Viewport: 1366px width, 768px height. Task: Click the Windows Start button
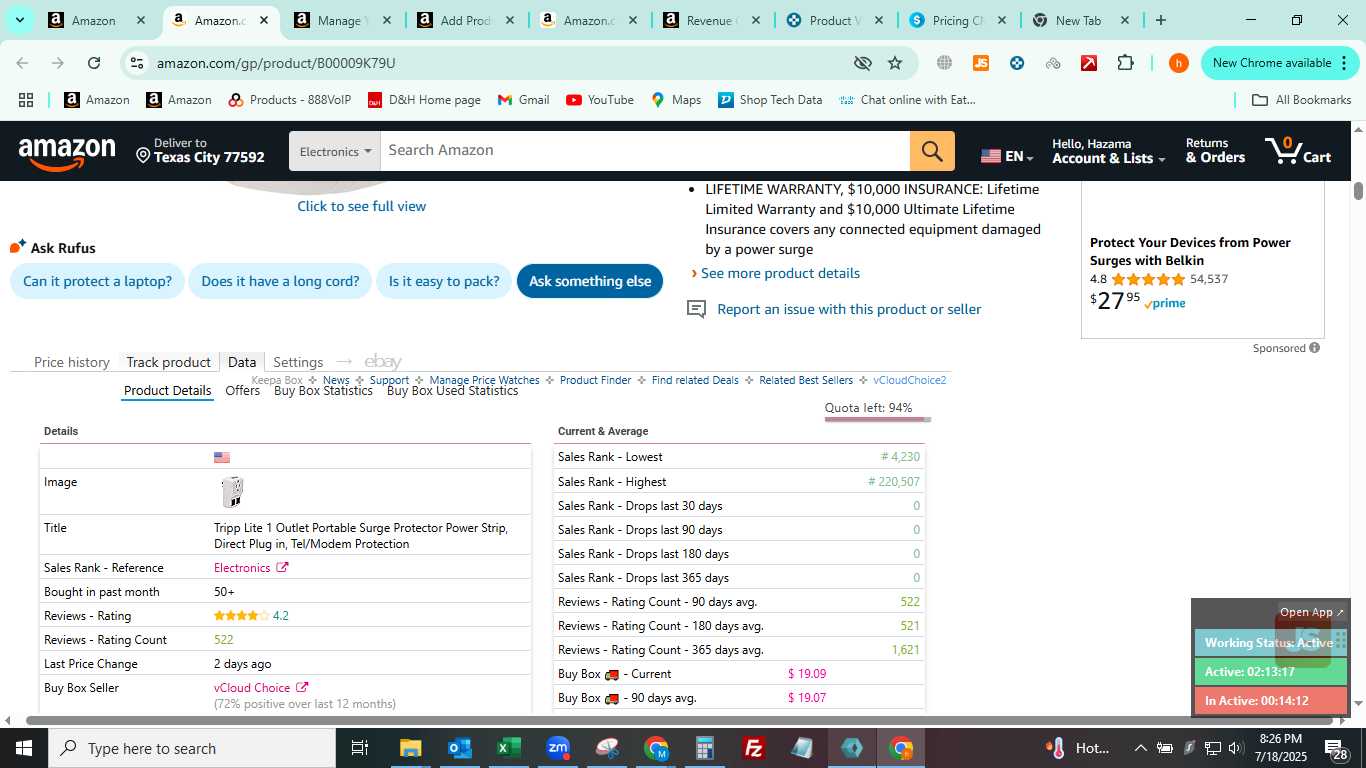click(24, 748)
